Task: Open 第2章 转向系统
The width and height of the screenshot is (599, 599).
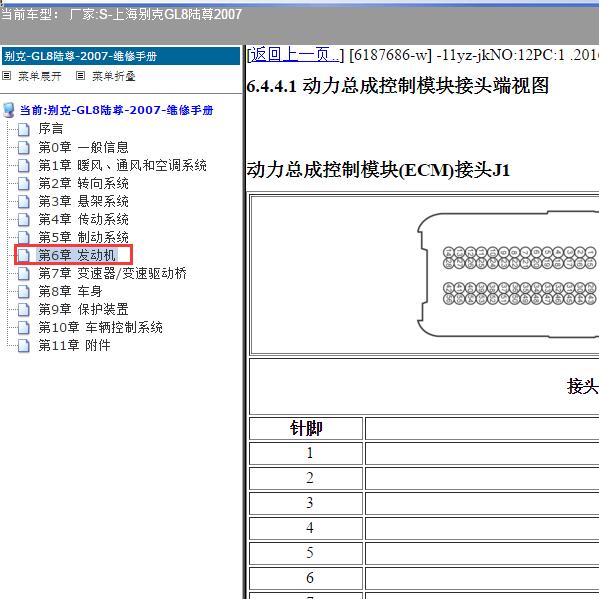Action: [x=84, y=183]
